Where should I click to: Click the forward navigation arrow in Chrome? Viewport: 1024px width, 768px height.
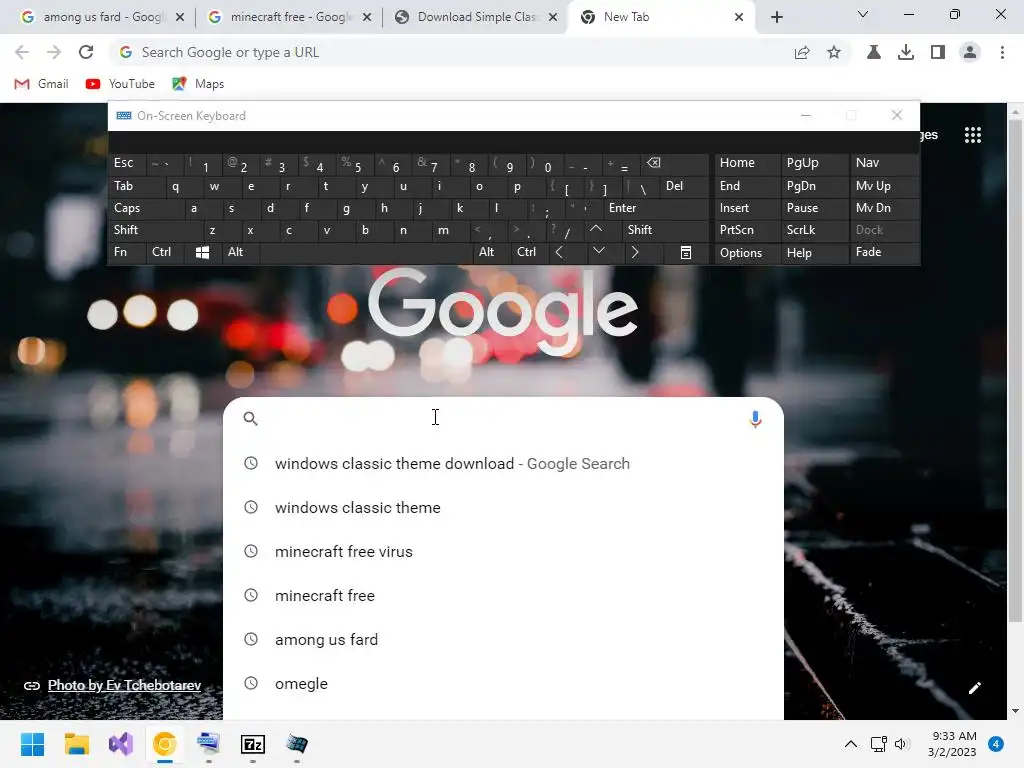point(54,52)
